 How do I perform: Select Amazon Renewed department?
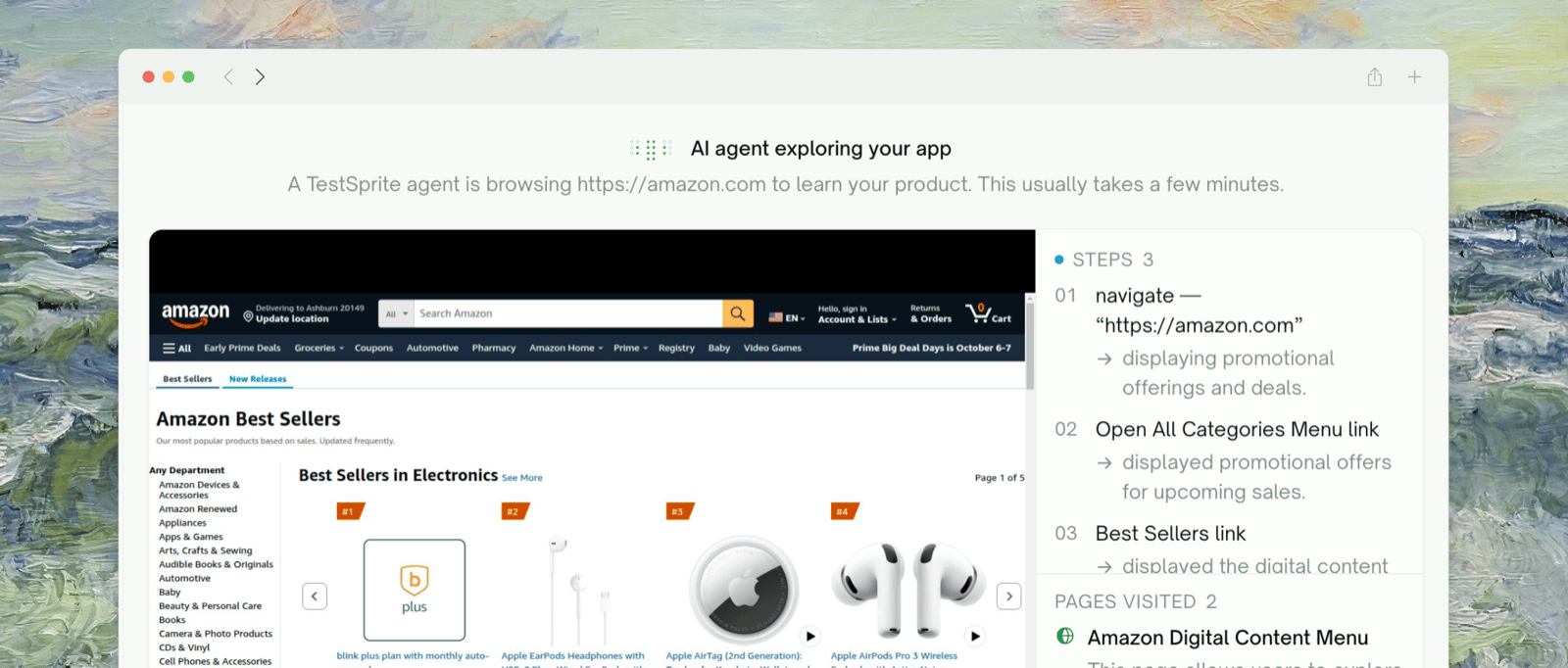click(x=198, y=509)
